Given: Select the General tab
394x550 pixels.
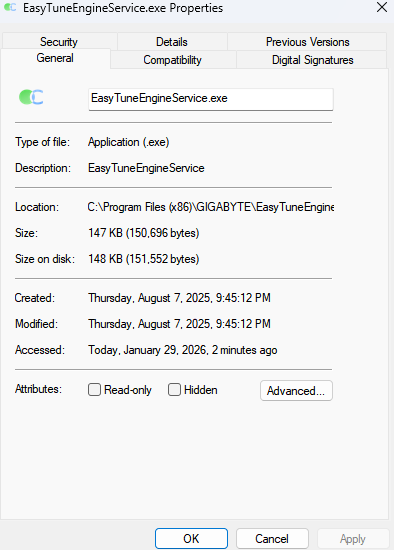Looking at the screenshot, I should coord(55,58).
